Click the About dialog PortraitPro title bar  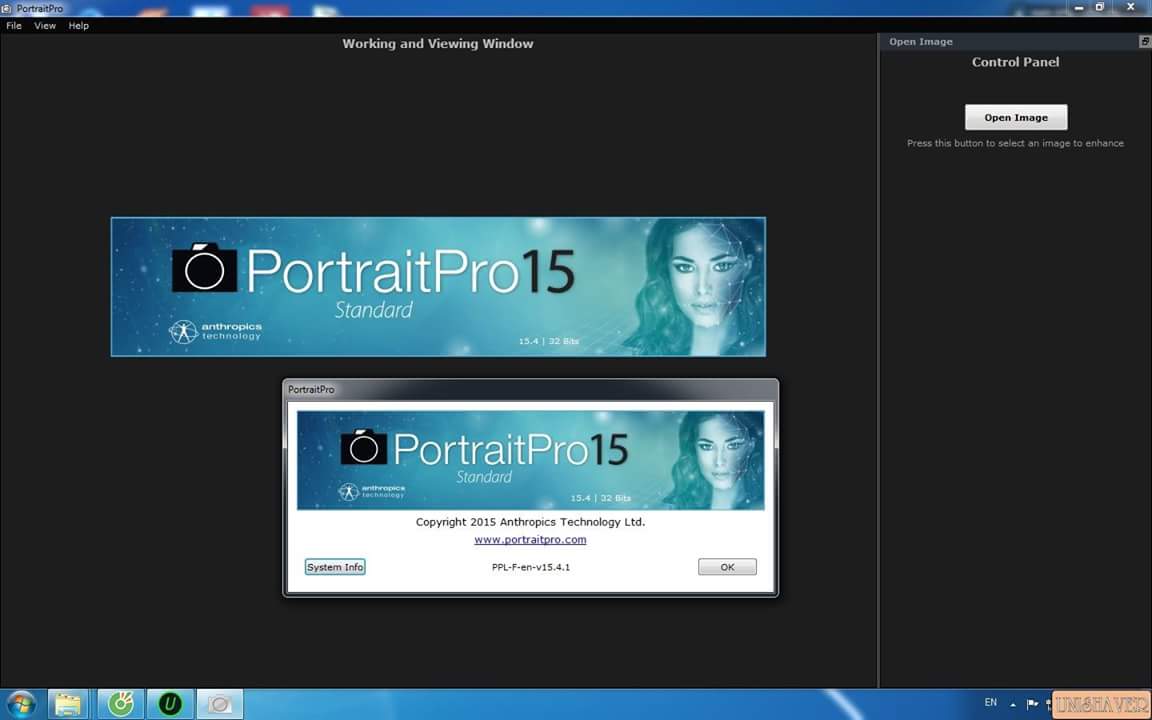click(x=530, y=389)
